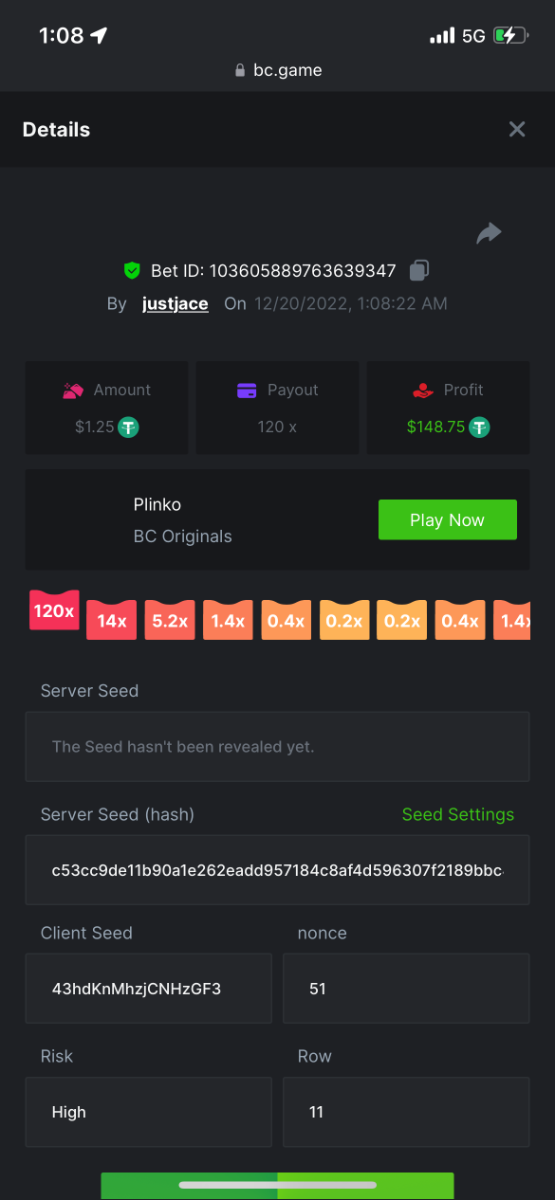
Task: Click the Client Seed field
Action: tap(148, 988)
